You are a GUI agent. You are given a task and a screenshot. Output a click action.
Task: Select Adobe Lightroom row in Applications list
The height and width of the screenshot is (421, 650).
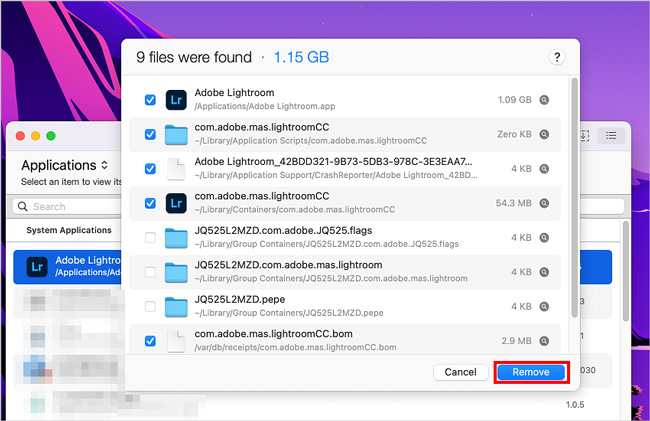click(x=69, y=267)
